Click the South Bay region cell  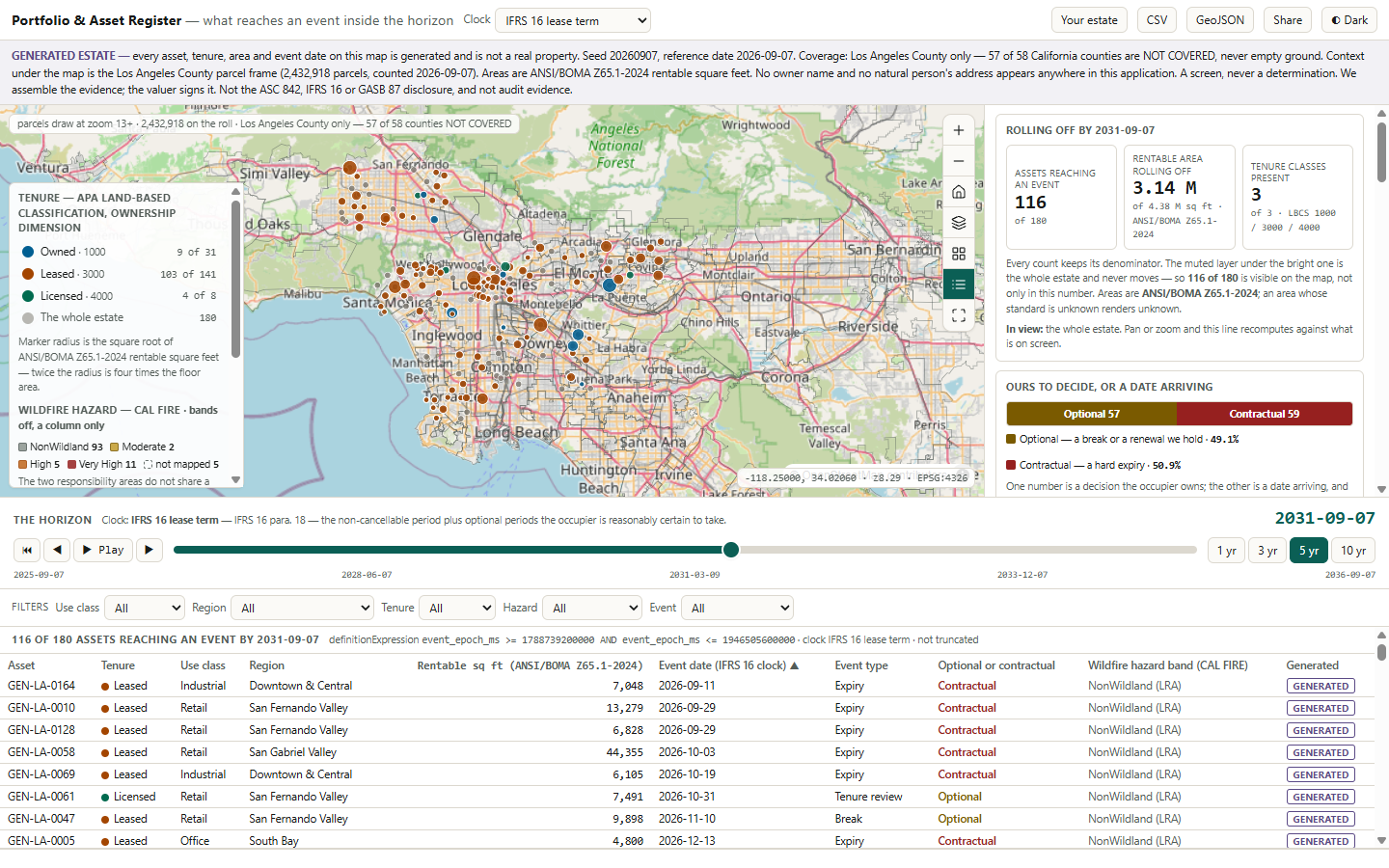point(274,841)
